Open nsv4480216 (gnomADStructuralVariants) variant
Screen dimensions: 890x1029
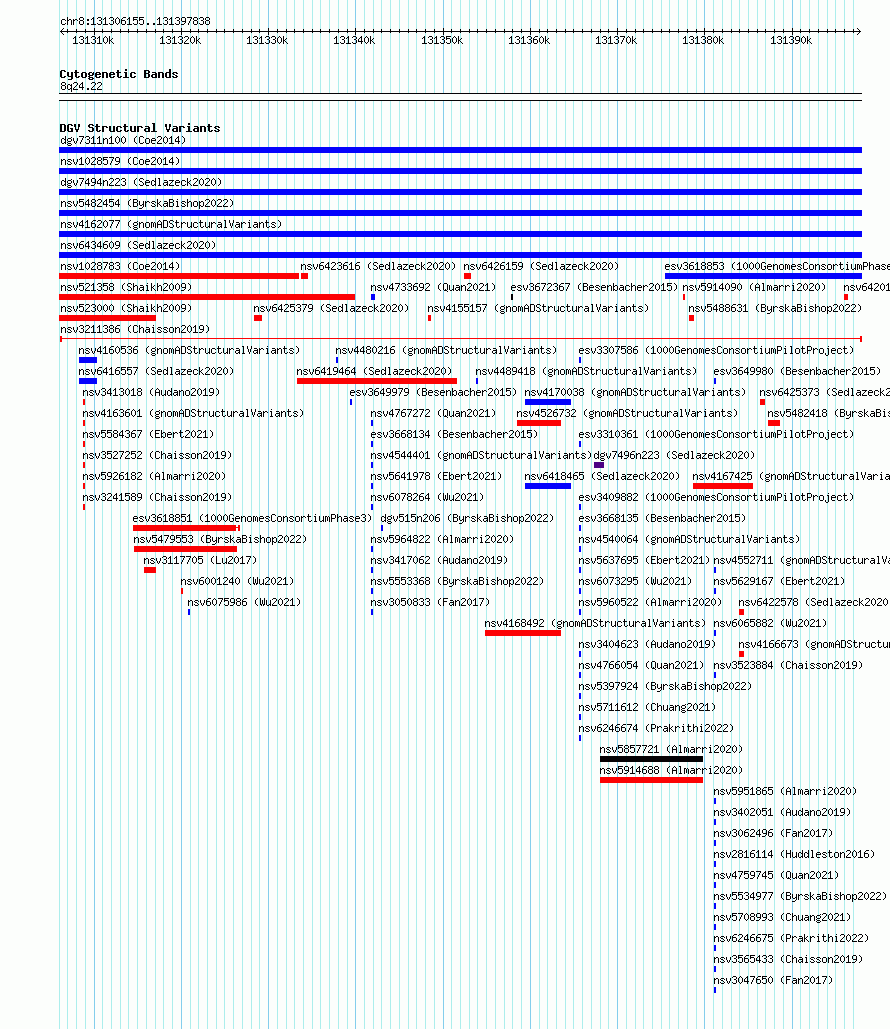[x=446, y=350]
